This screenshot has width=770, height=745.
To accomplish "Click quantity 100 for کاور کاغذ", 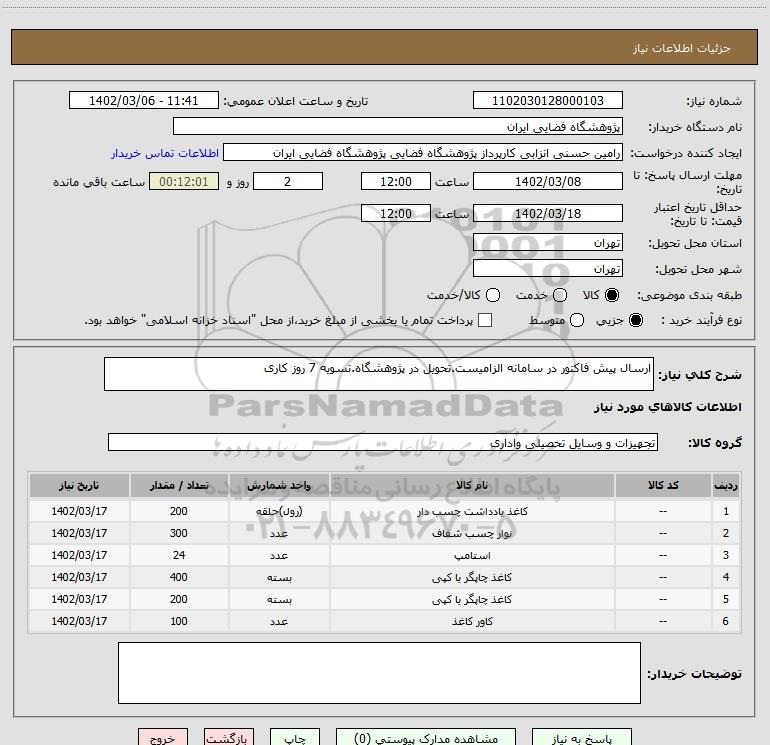I will 179,621.
